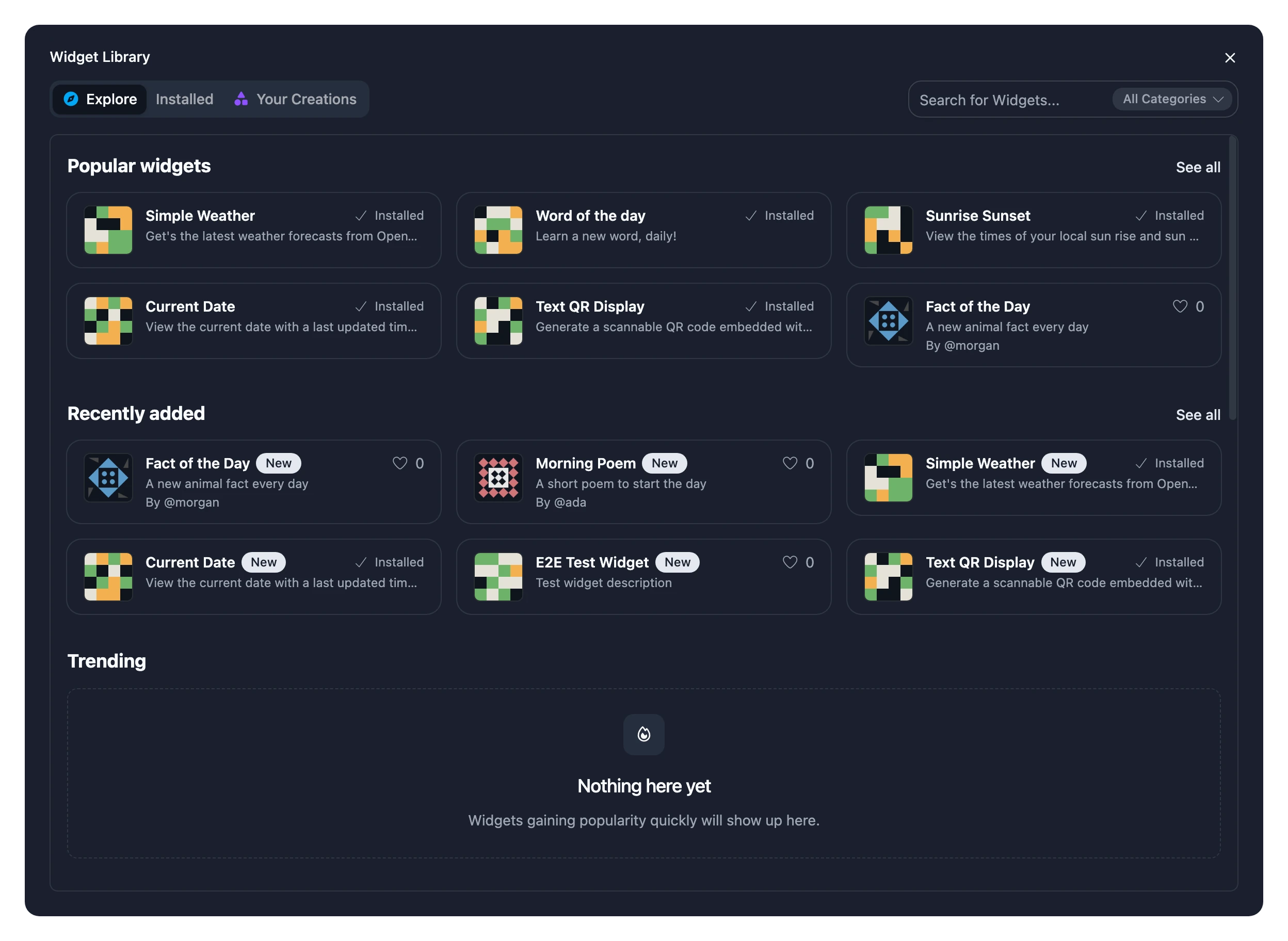Viewport: 1288px width, 941px height.
Task: Click Morning Poem widget title
Action: (x=586, y=463)
